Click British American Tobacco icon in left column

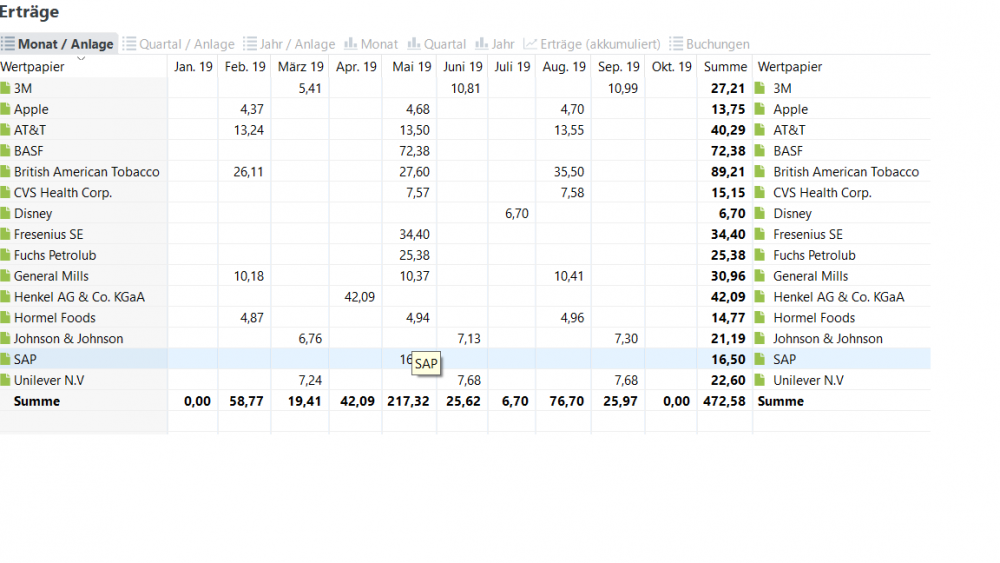(x=5, y=172)
